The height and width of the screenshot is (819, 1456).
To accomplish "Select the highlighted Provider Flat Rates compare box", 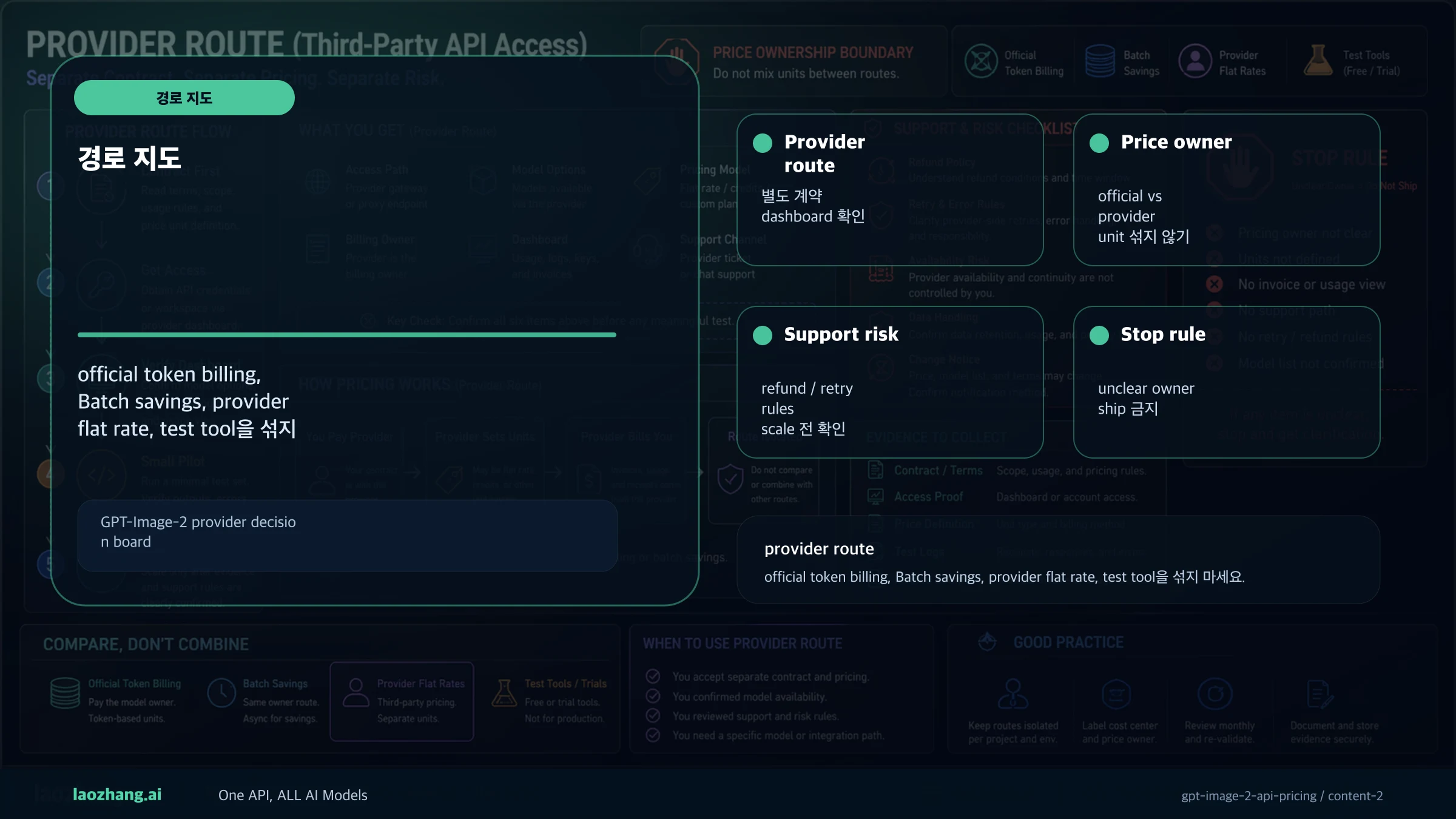I will pyautogui.click(x=402, y=701).
